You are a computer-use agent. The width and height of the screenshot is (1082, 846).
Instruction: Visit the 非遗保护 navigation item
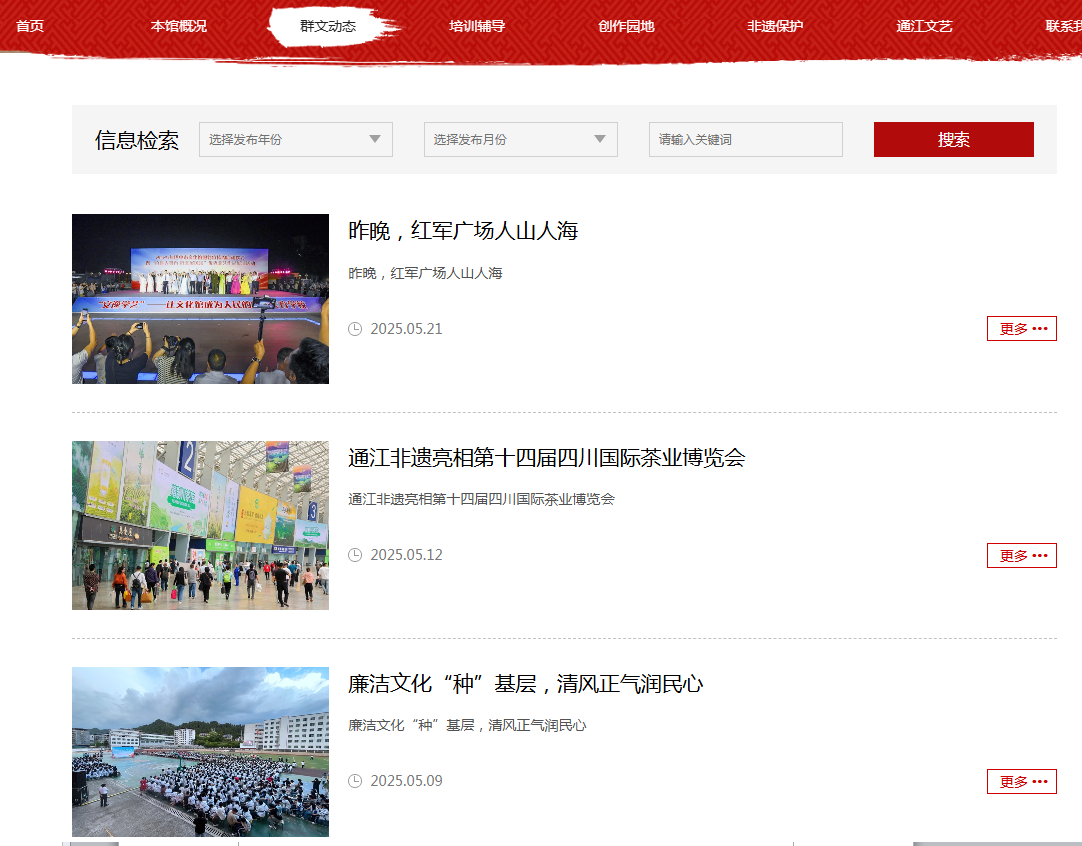click(775, 26)
